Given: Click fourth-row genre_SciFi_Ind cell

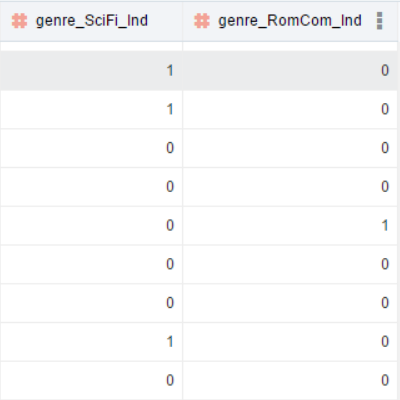Looking at the screenshot, I should [91, 187].
